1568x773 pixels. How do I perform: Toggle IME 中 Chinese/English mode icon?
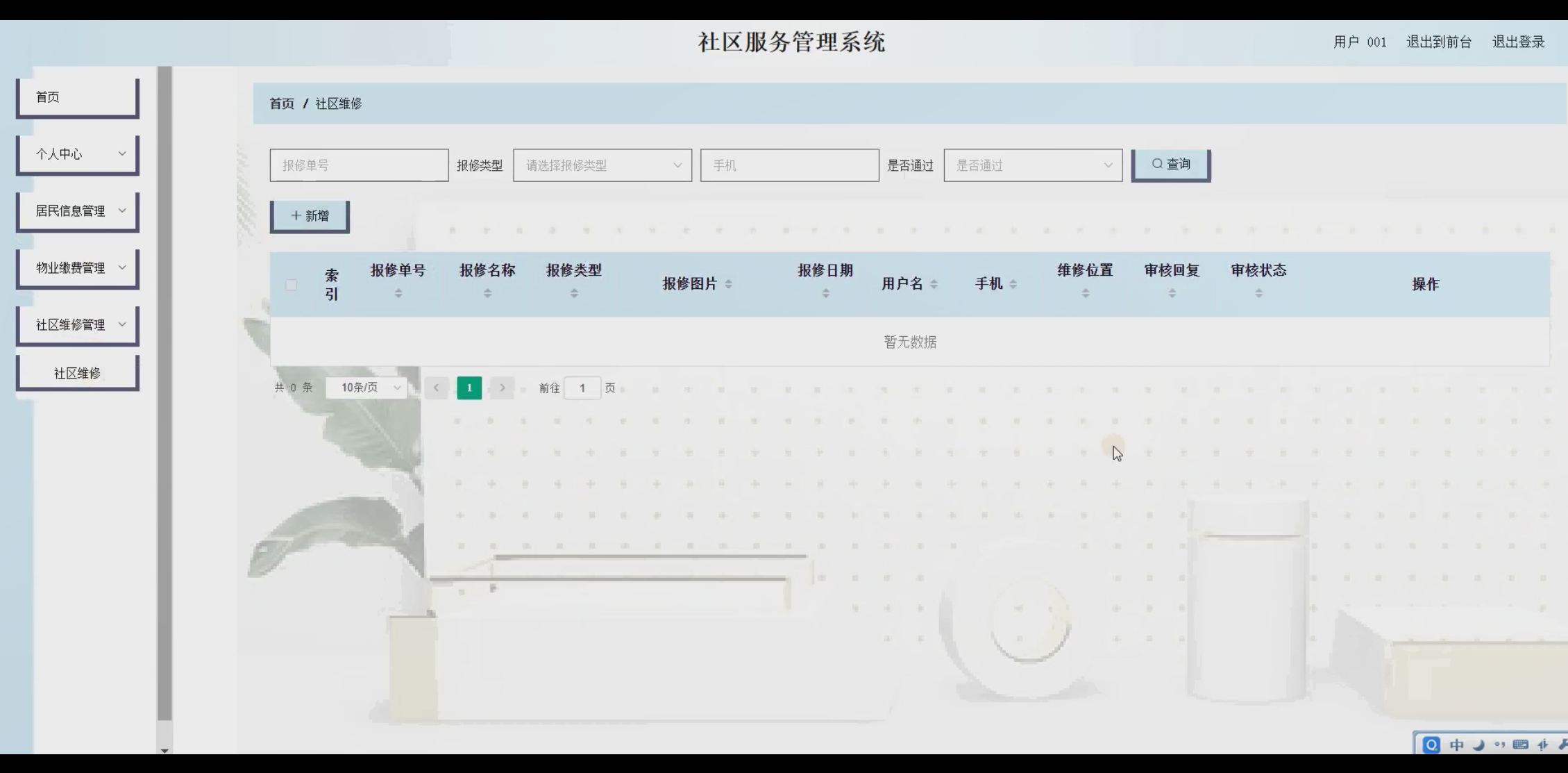click(x=1457, y=745)
